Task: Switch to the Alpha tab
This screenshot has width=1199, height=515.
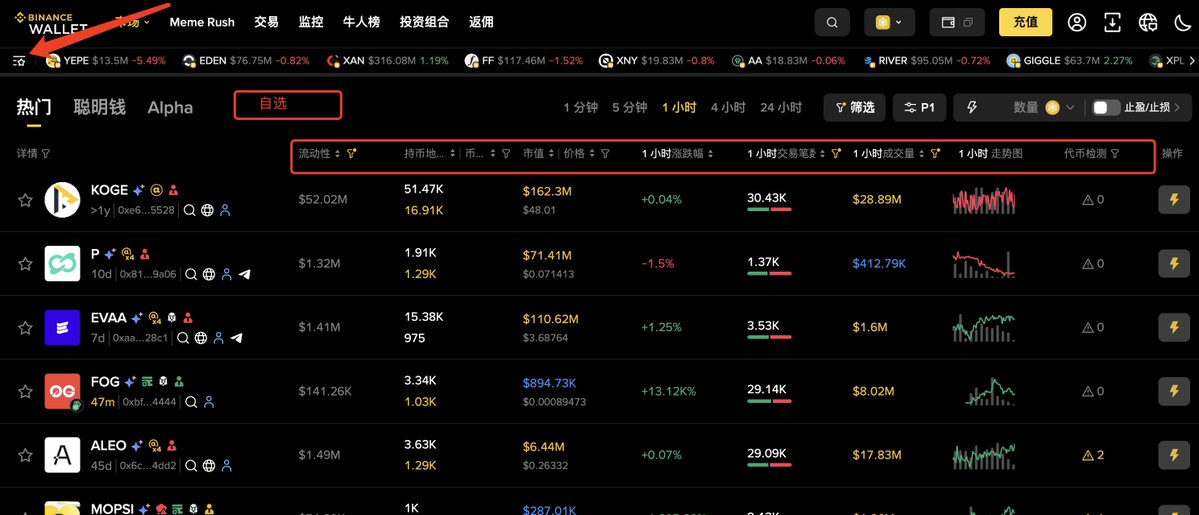Action: pyautogui.click(x=170, y=107)
